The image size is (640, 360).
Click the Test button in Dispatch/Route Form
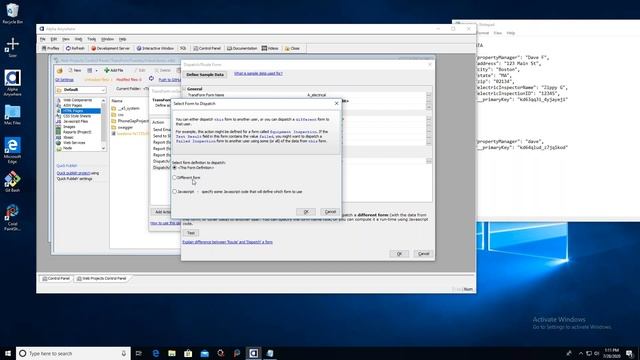191,233
